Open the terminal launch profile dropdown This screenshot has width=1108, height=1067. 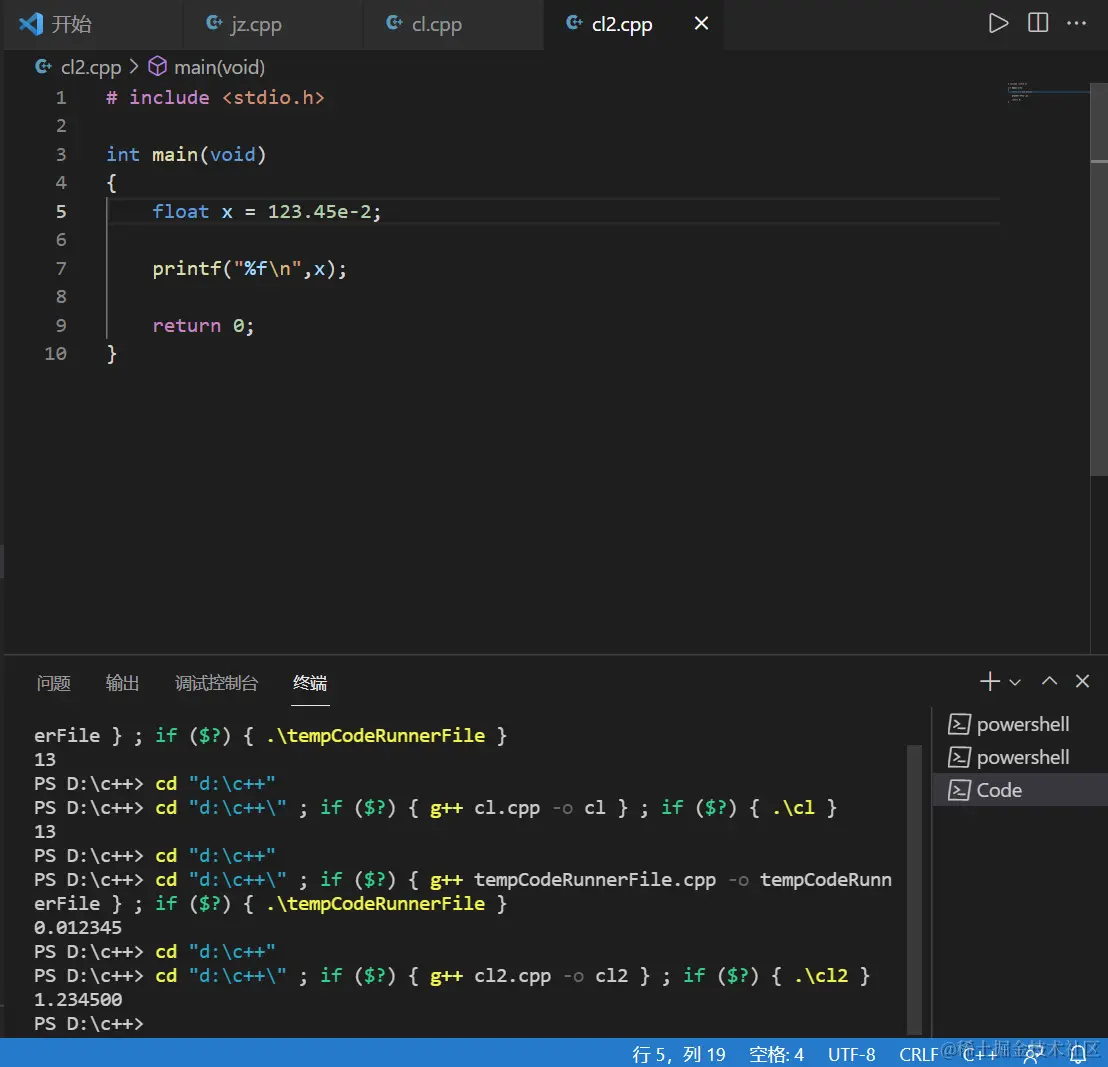pos(1015,682)
